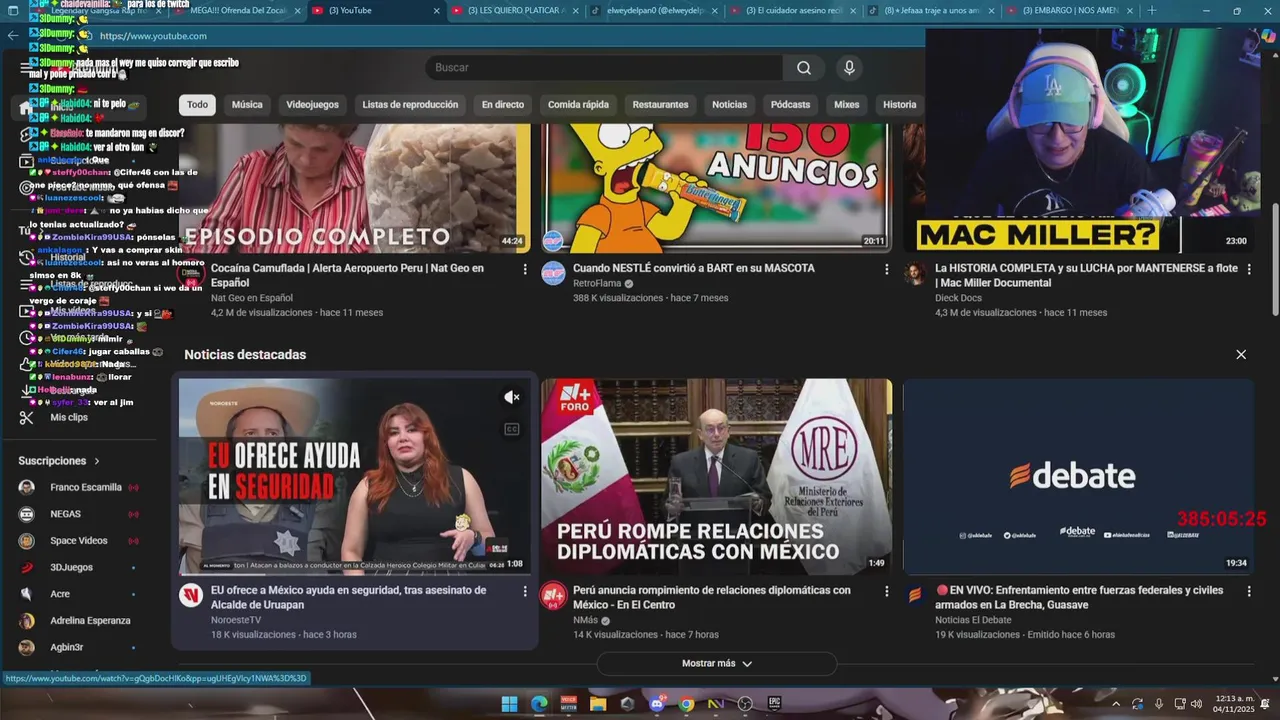Select the Todo filter chip
This screenshot has height=720, width=1280.
click(x=197, y=105)
